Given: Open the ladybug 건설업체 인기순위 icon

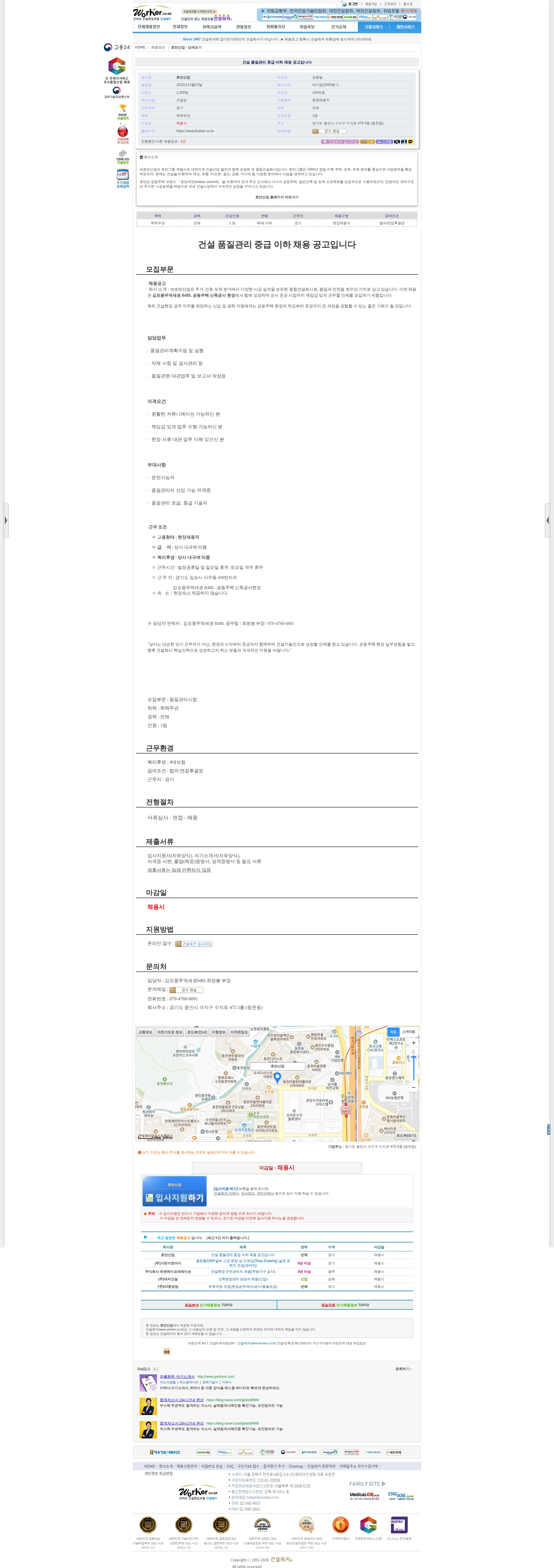Looking at the screenshot, I should (x=122, y=134).
